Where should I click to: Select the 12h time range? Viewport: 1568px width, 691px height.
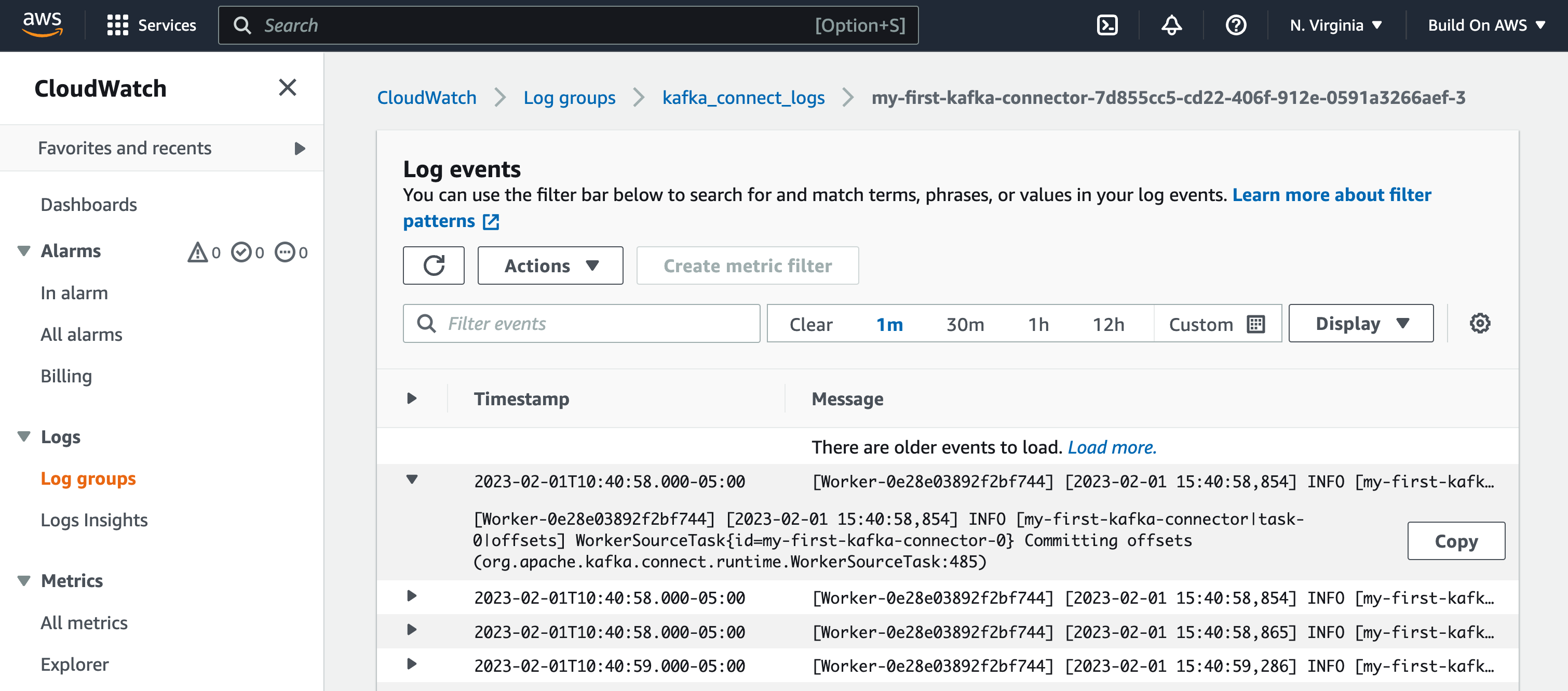[1108, 324]
